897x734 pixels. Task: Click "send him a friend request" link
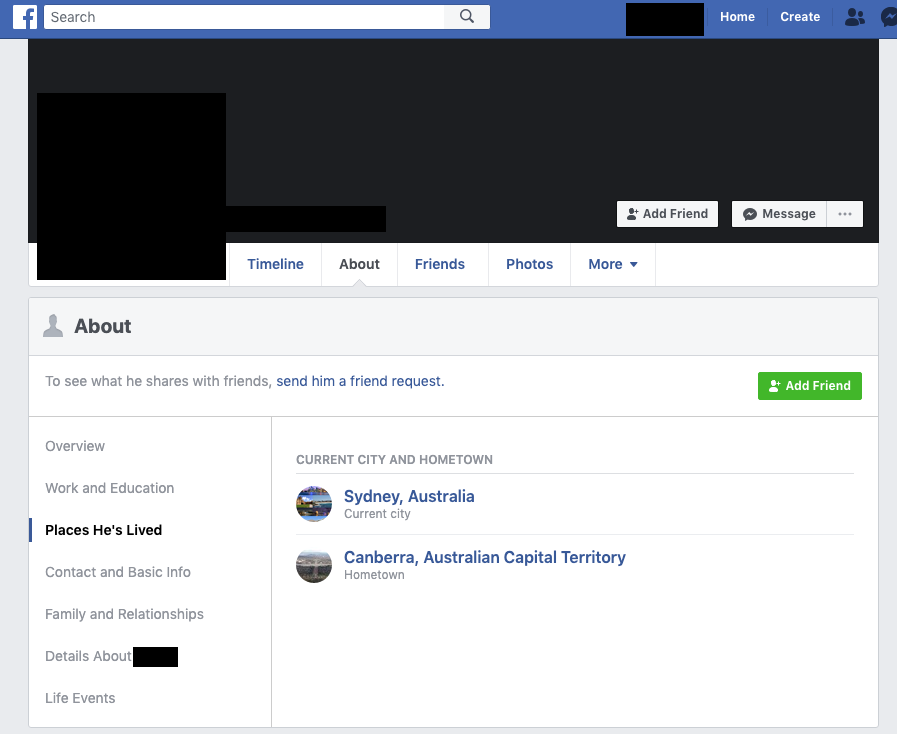359,381
